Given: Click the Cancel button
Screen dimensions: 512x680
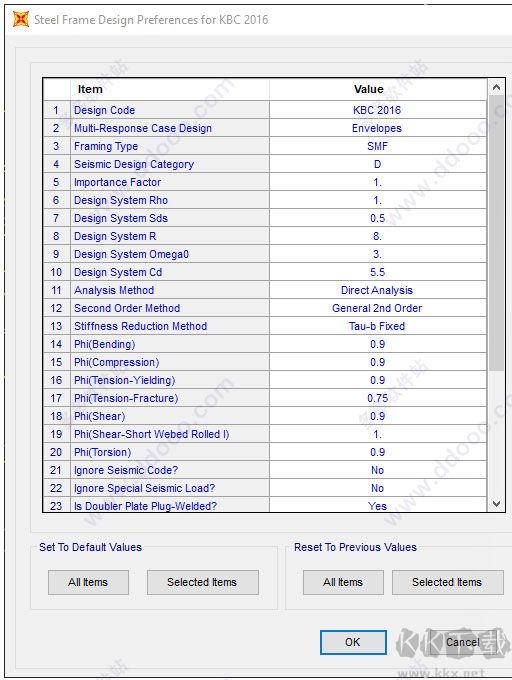Looking at the screenshot, I should tap(463, 642).
